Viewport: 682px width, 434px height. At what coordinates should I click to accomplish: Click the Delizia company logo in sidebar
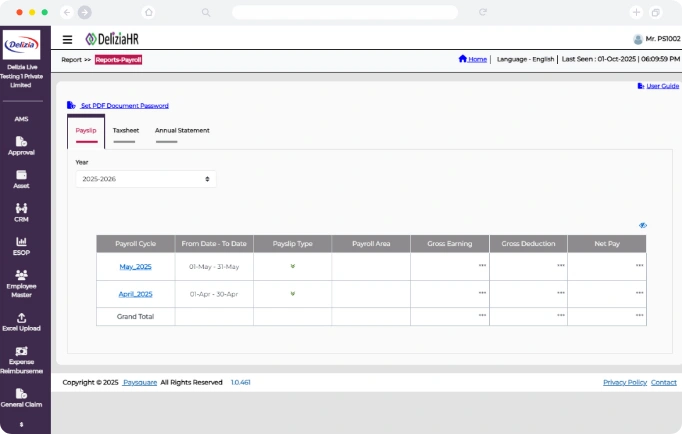coord(21,44)
